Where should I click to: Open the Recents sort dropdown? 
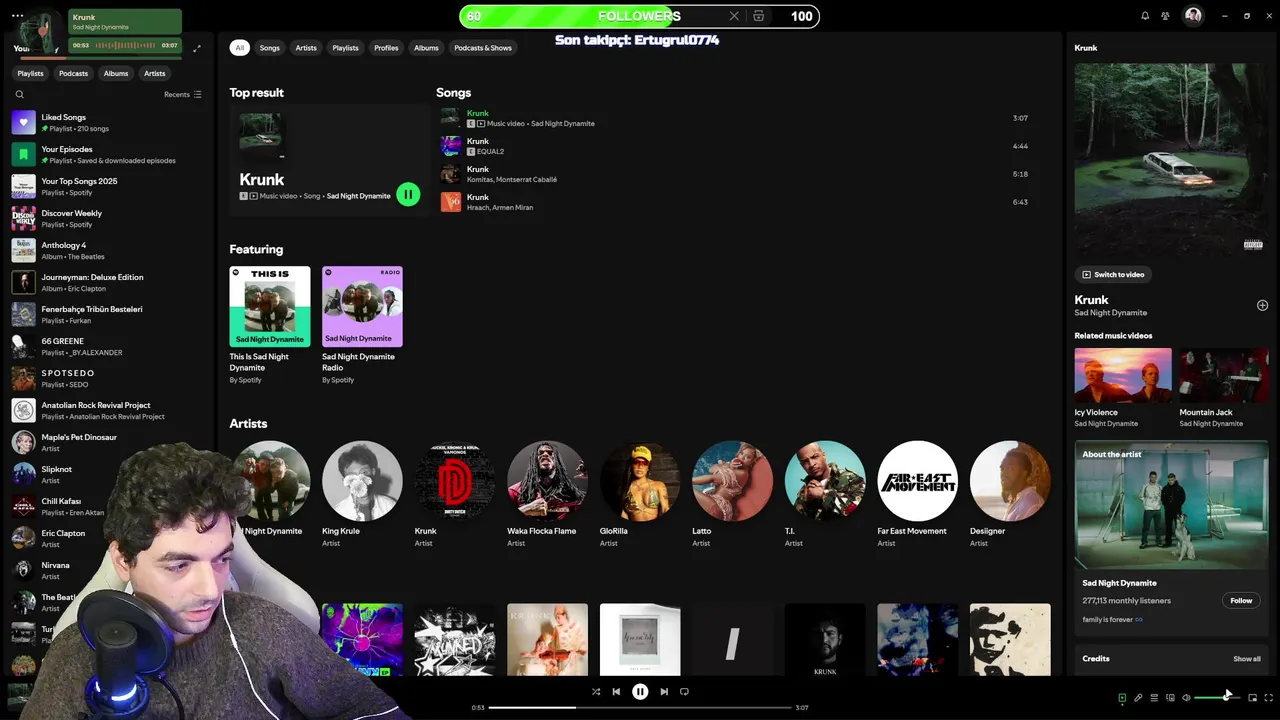[183, 95]
